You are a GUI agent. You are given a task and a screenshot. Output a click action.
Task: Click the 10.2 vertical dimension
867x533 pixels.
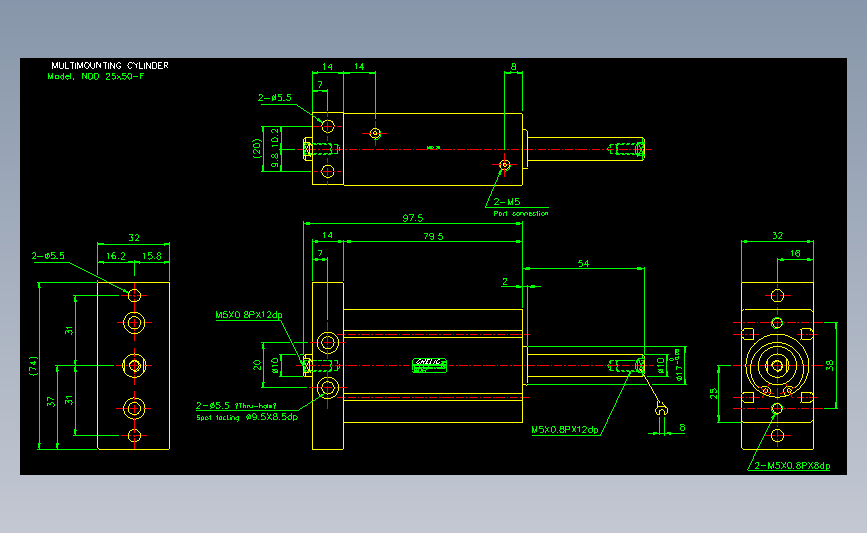tap(275, 139)
